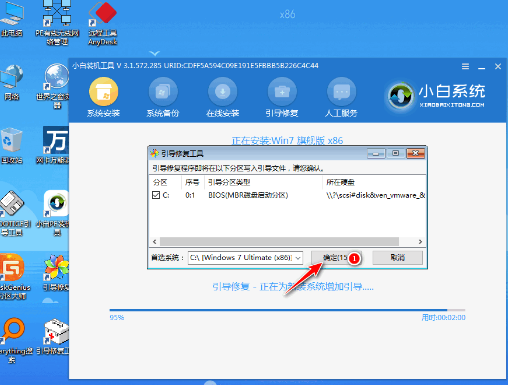Uncheck the C: partition checkbox
Viewport: 508px width, 385px height.
(x=156, y=195)
